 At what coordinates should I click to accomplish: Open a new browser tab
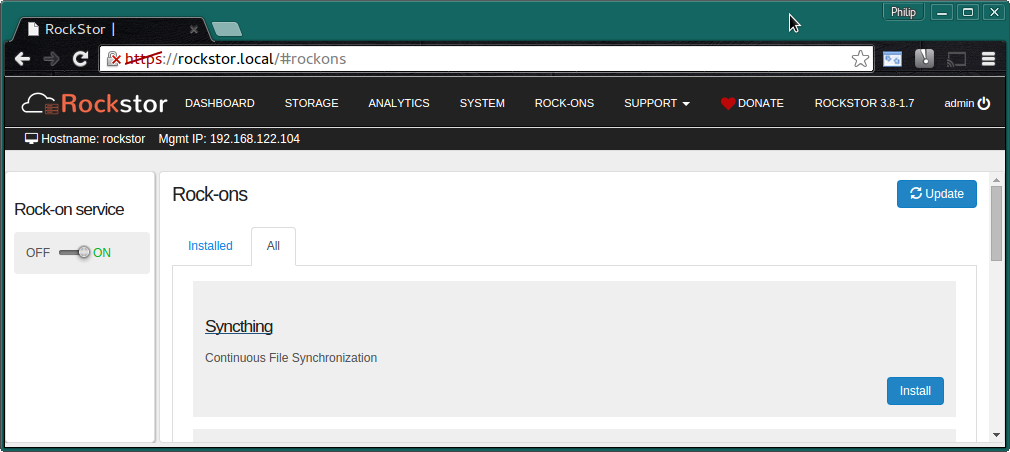pos(227,29)
